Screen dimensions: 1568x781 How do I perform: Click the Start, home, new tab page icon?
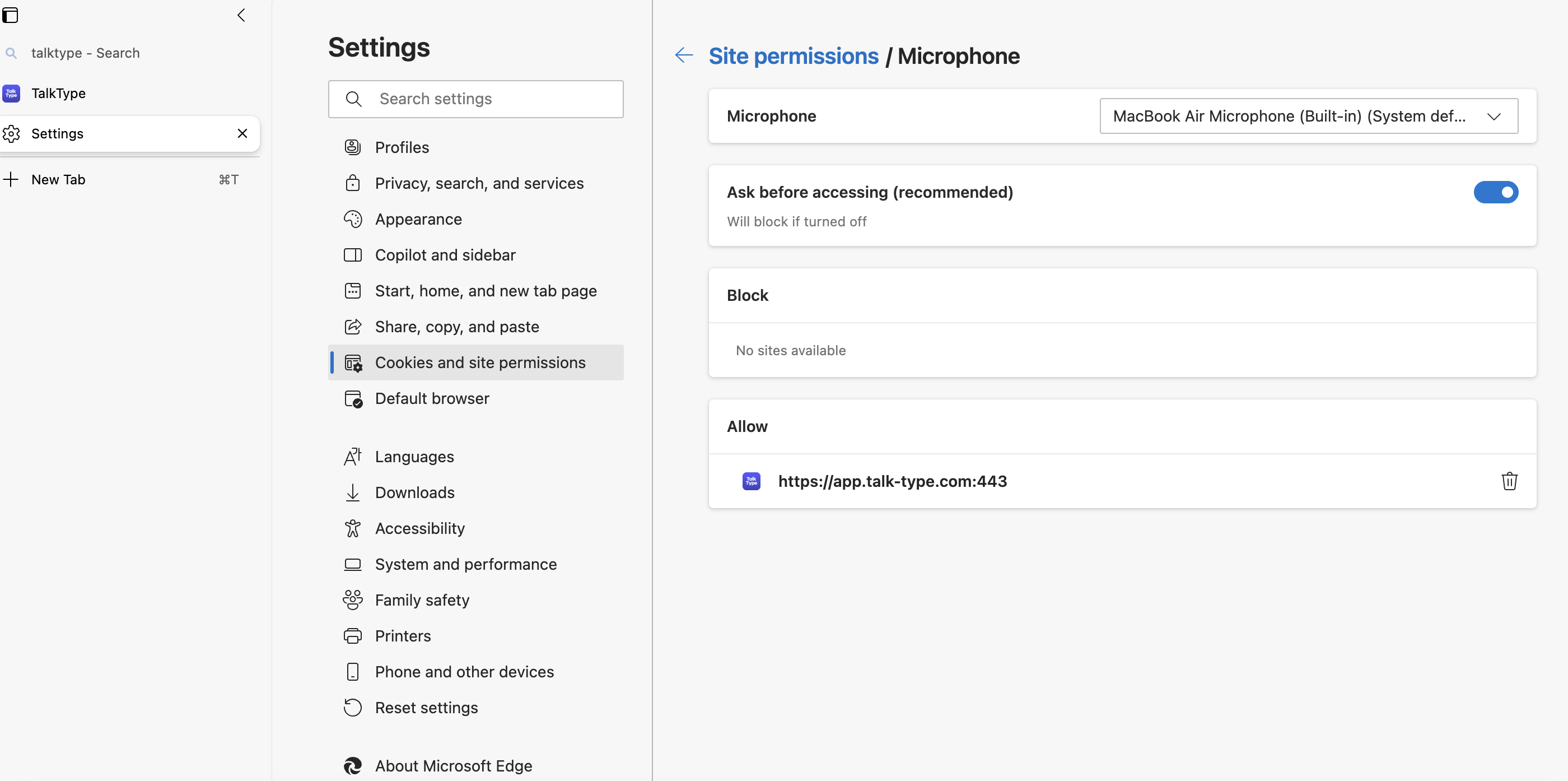tap(353, 291)
